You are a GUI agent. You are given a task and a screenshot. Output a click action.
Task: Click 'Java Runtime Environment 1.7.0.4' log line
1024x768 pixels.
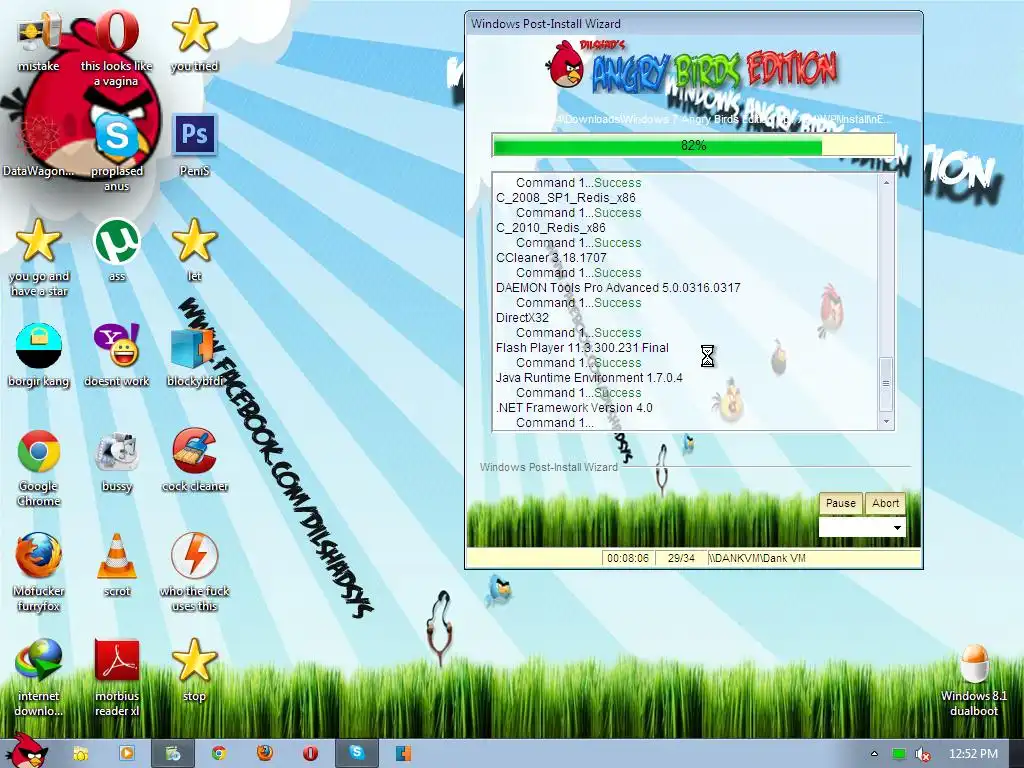pyautogui.click(x=589, y=378)
